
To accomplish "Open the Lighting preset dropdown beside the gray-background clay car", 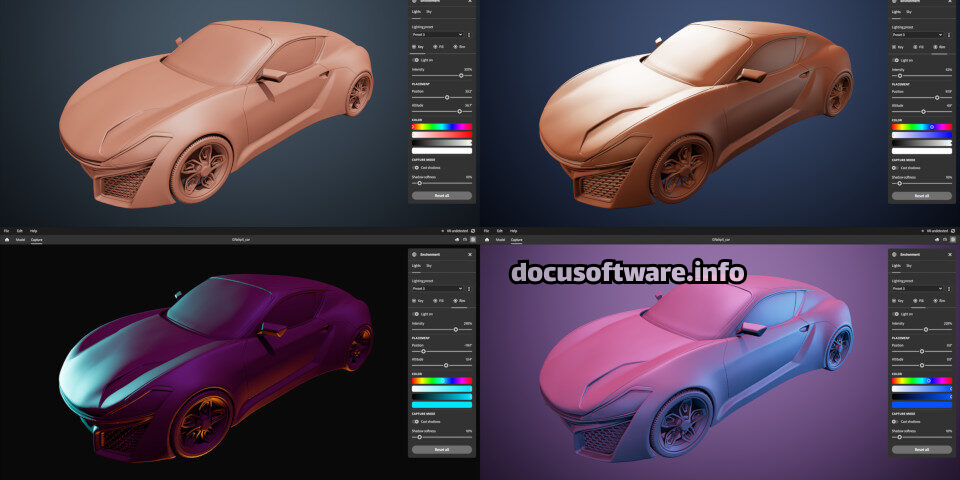I will [437, 34].
